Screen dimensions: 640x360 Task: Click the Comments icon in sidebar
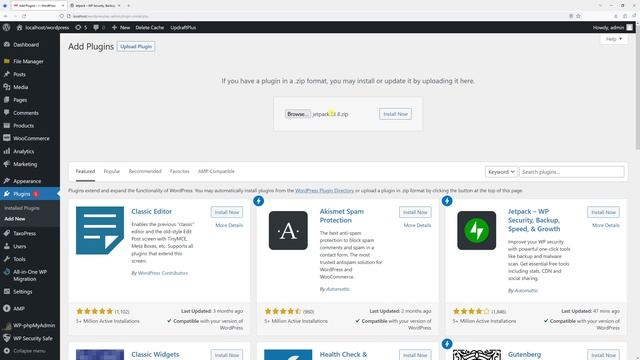click(x=7, y=113)
